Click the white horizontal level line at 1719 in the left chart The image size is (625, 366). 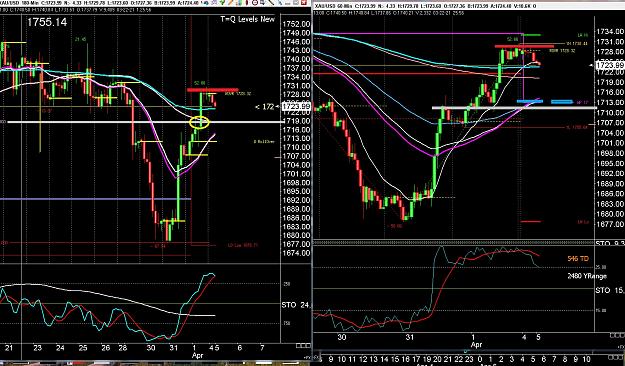[143, 122]
